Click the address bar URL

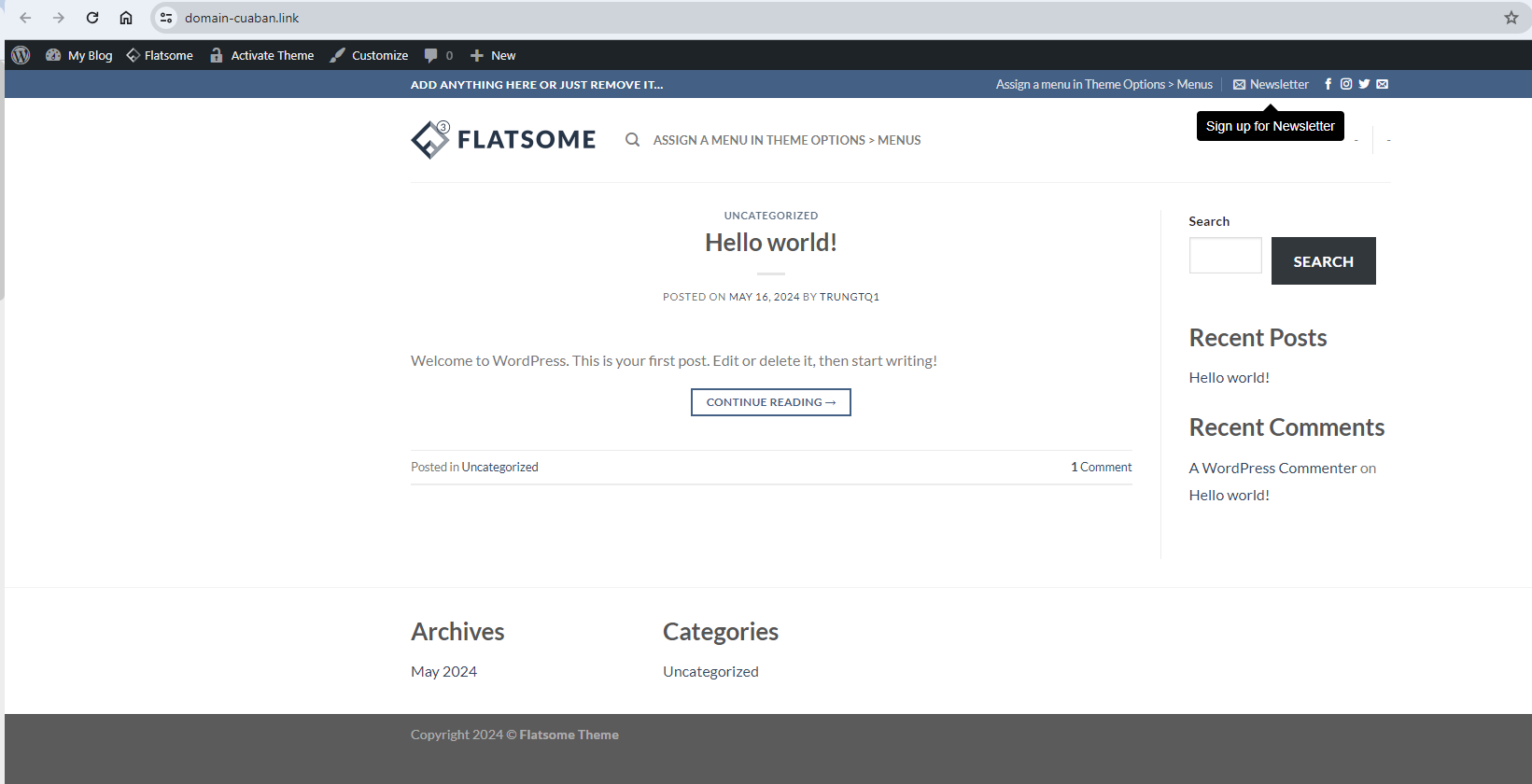coord(242,18)
